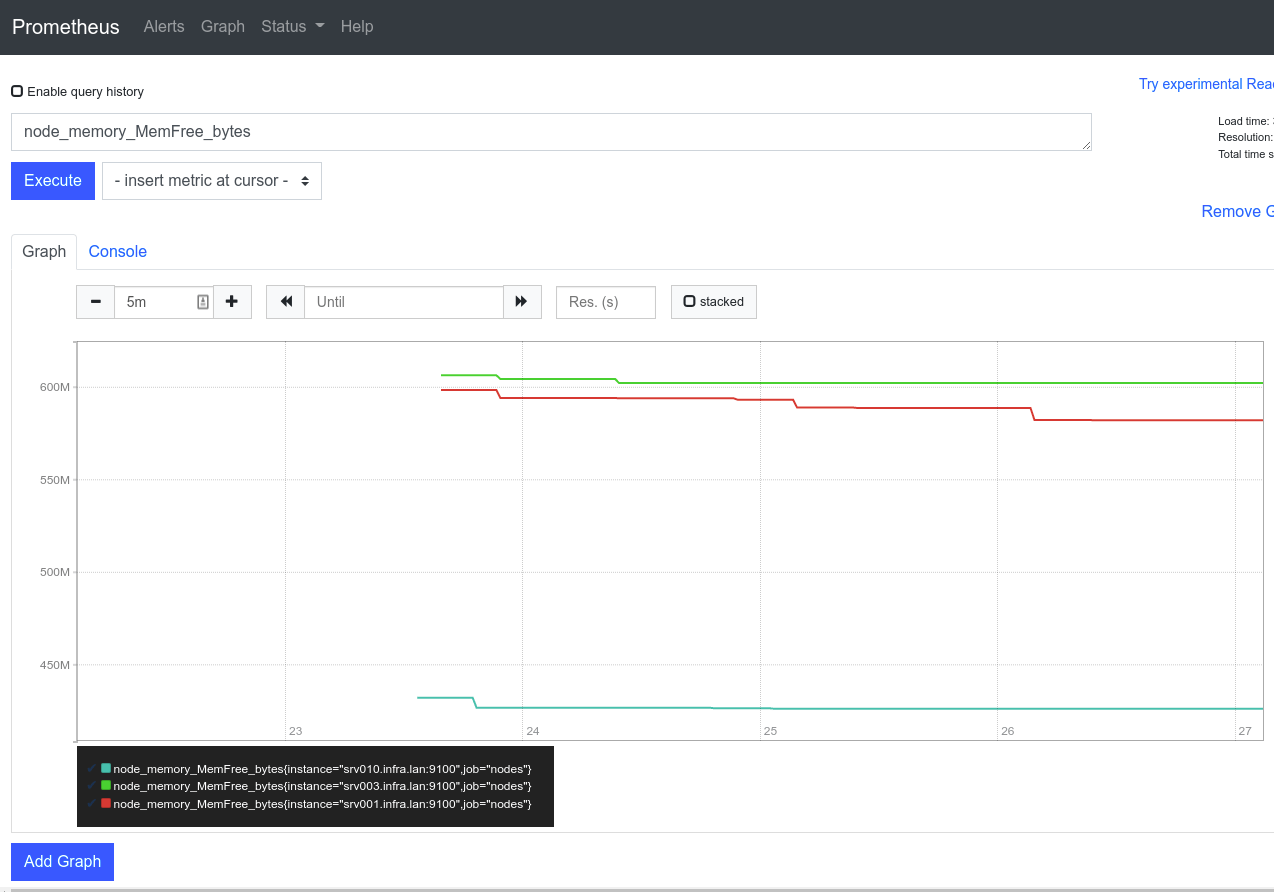
Task: Click the Add Graph button
Action: tap(62, 861)
